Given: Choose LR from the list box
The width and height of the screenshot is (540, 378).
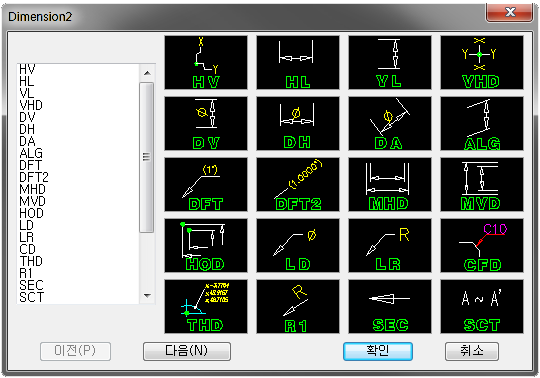Looking at the screenshot, I should 27,237.
